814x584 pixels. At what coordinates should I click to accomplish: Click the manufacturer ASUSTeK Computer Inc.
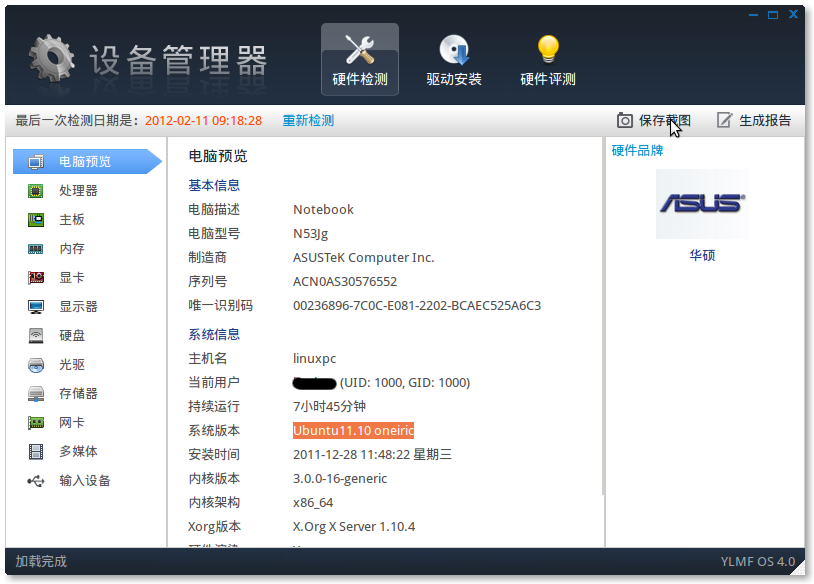pyautogui.click(x=363, y=257)
